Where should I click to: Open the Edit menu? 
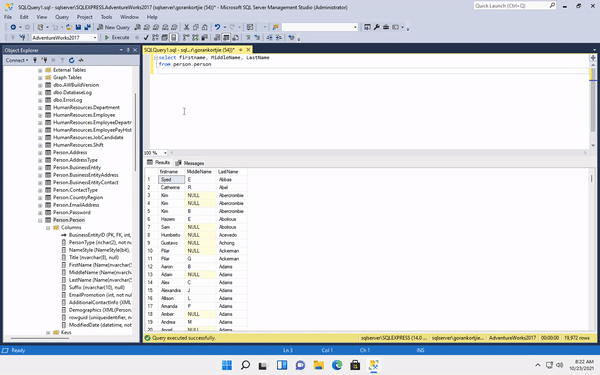click(24, 17)
